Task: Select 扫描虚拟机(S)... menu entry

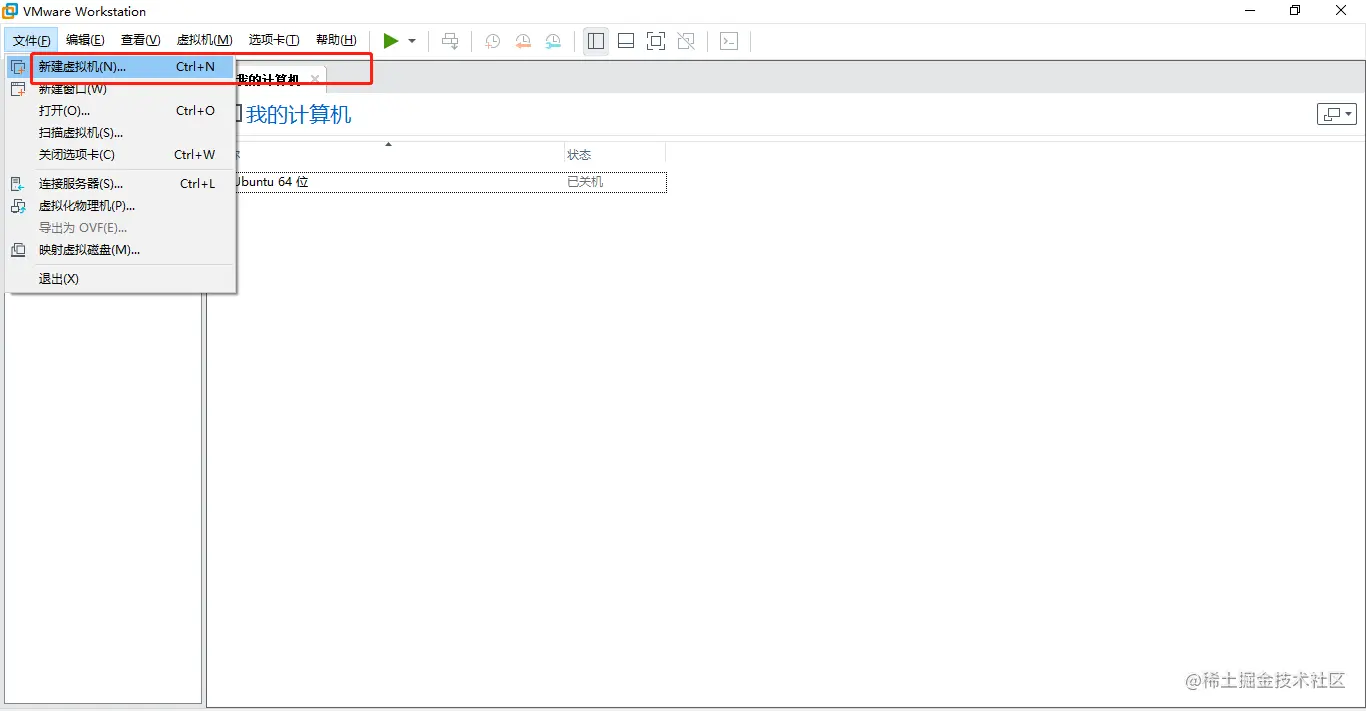Action: coord(120,133)
